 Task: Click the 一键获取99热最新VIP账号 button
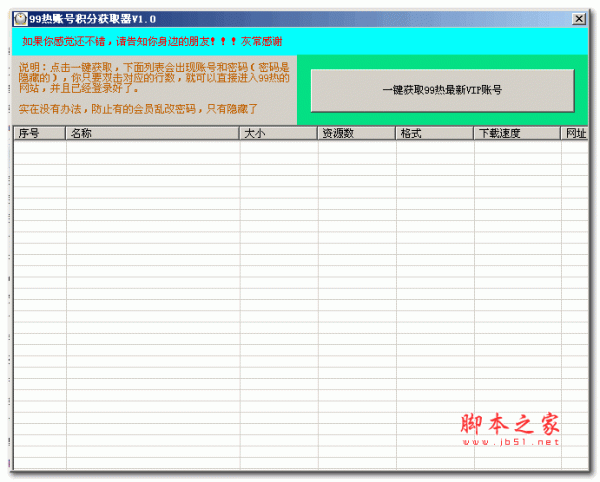pyautogui.click(x=443, y=91)
